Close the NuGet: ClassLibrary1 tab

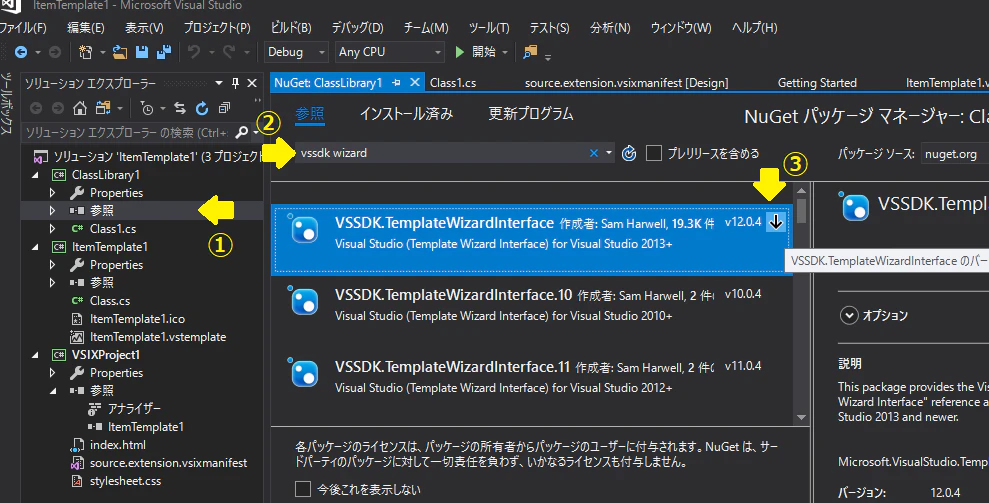[x=414, y=83]
